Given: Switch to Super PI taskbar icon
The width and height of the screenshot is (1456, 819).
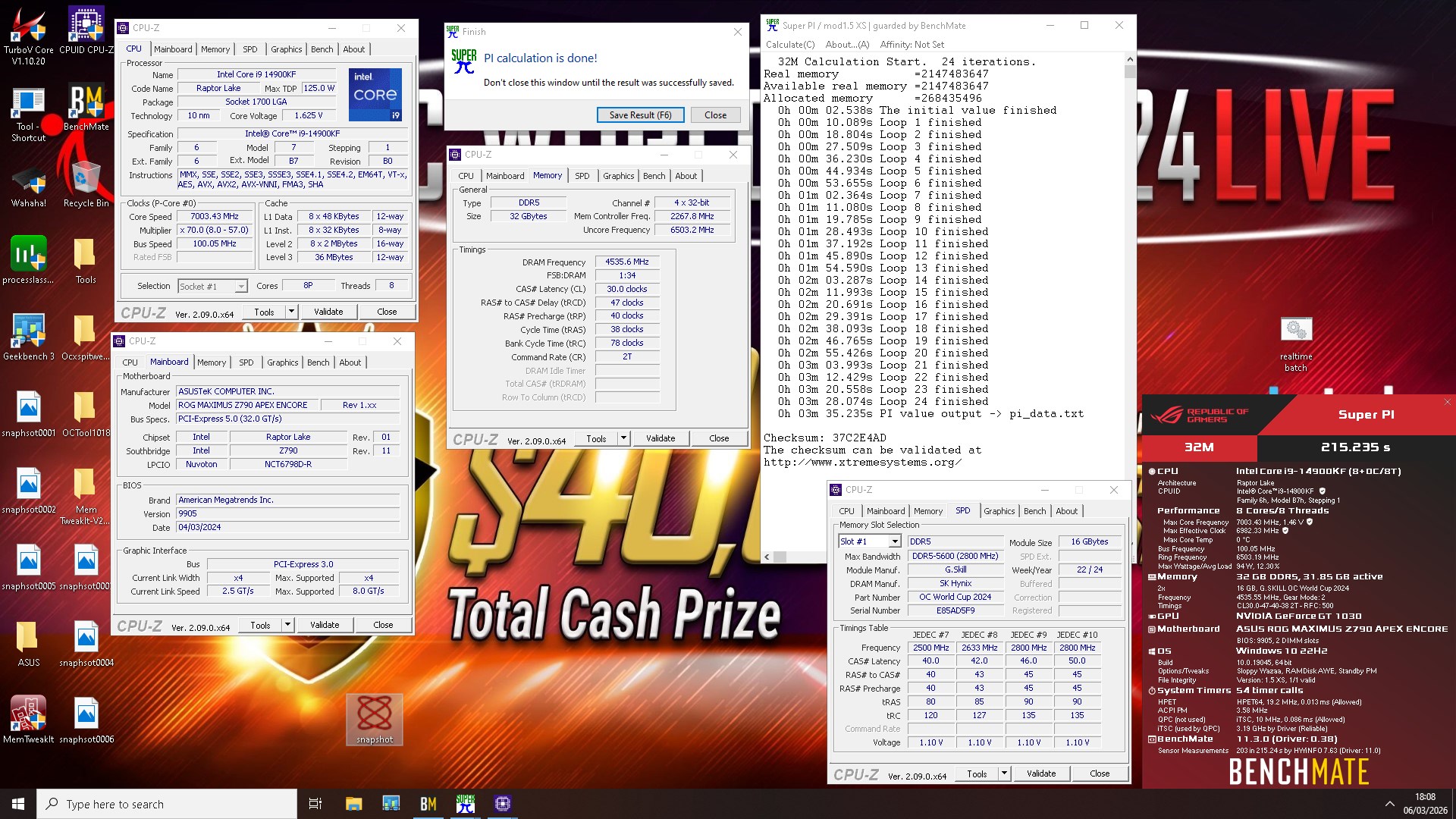Looking at the screenshot, I should pos(465,804).
